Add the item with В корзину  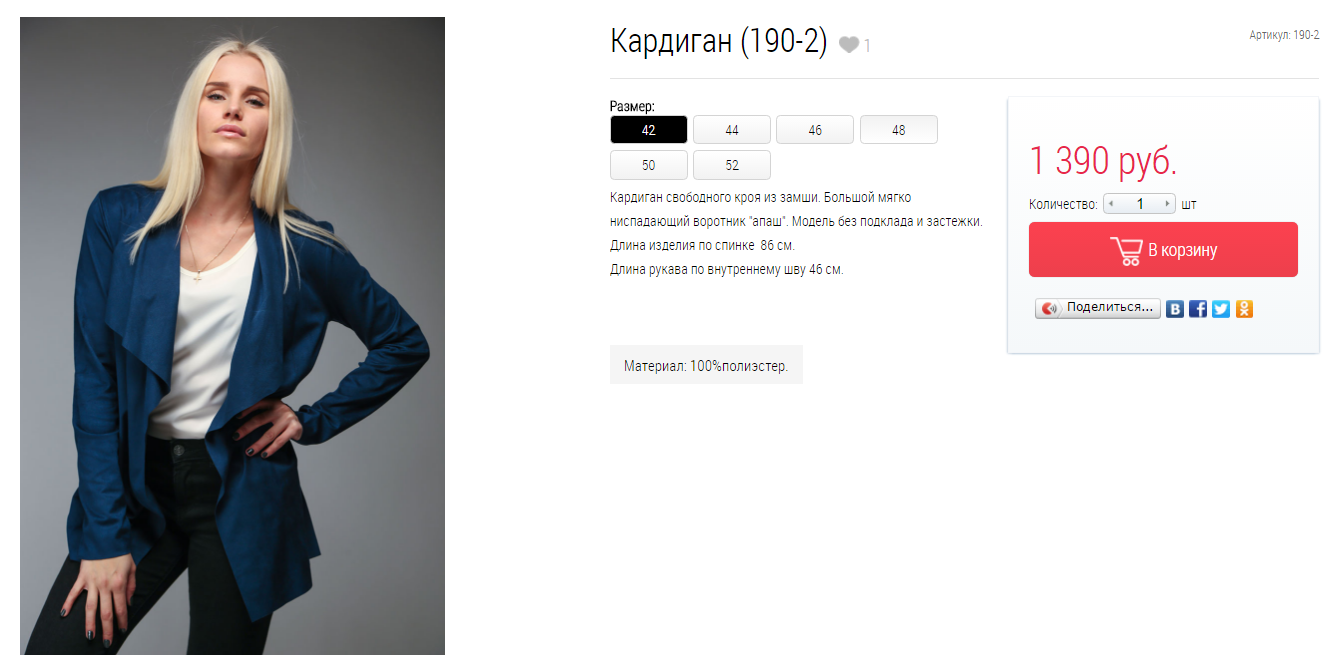[x=1163, y=250]
